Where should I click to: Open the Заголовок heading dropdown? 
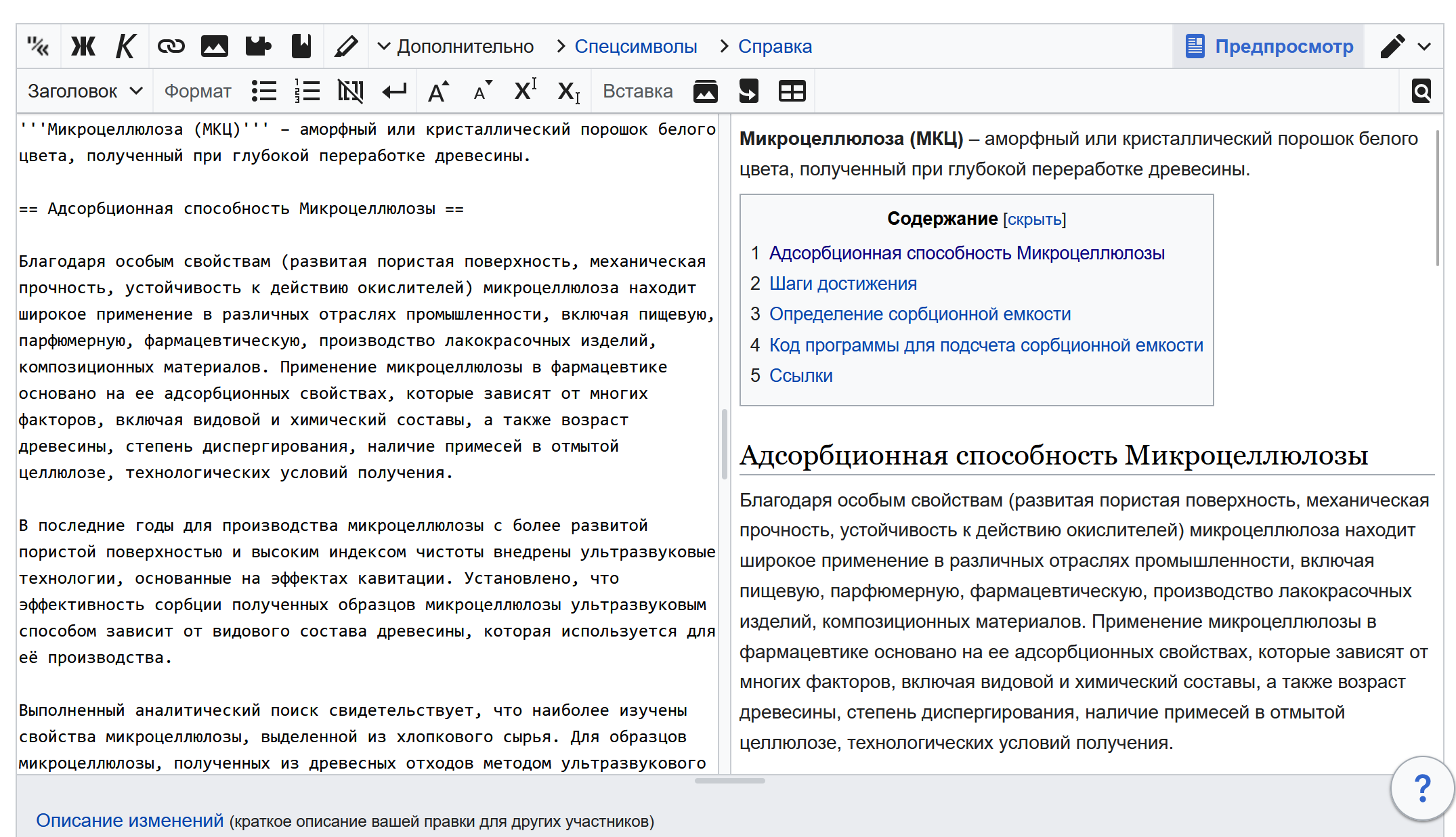point(85,91)
